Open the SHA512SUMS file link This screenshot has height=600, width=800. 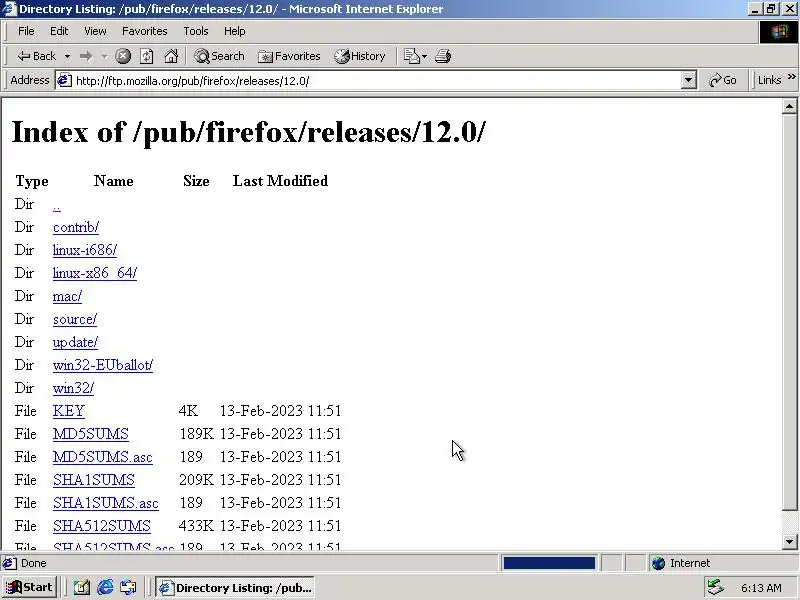coord(102,526)
